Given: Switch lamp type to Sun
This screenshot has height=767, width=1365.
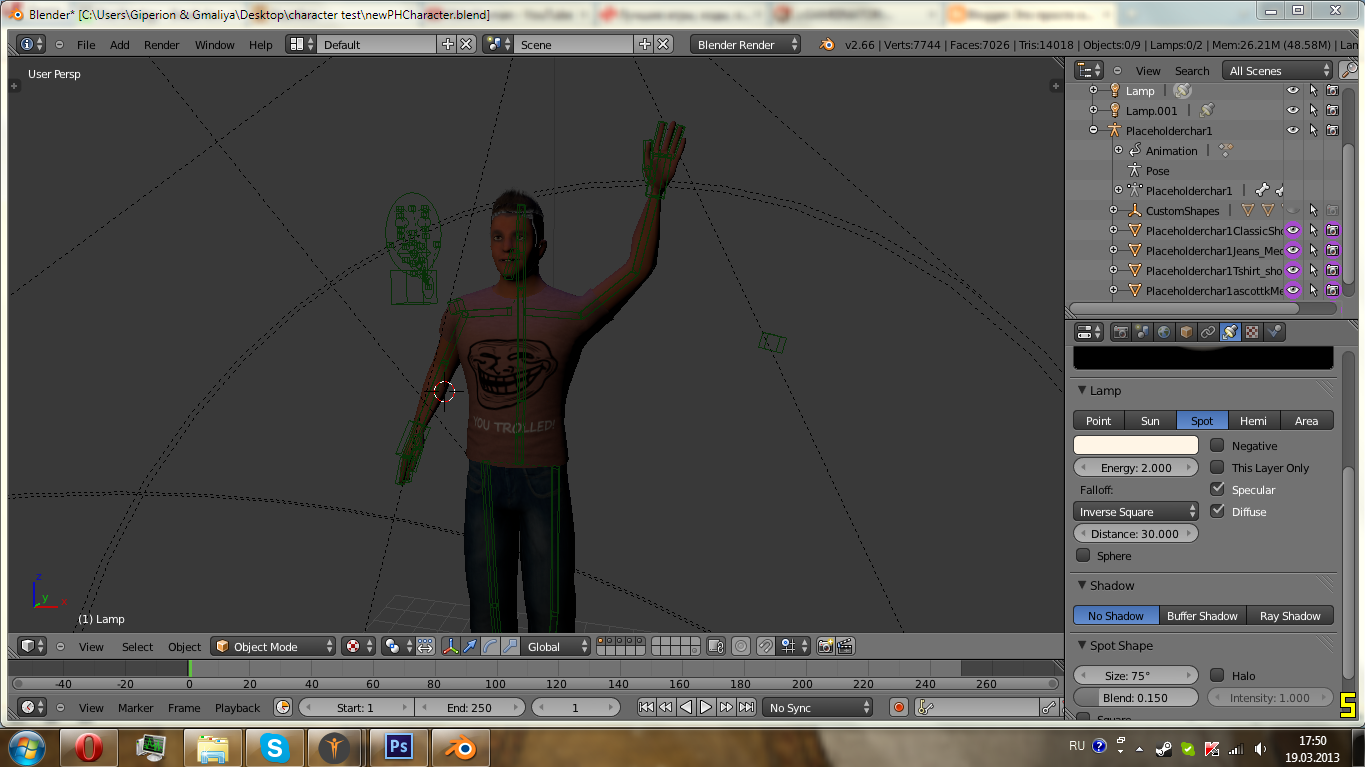Looking at the screenshot, I should tap(1151, 420).
